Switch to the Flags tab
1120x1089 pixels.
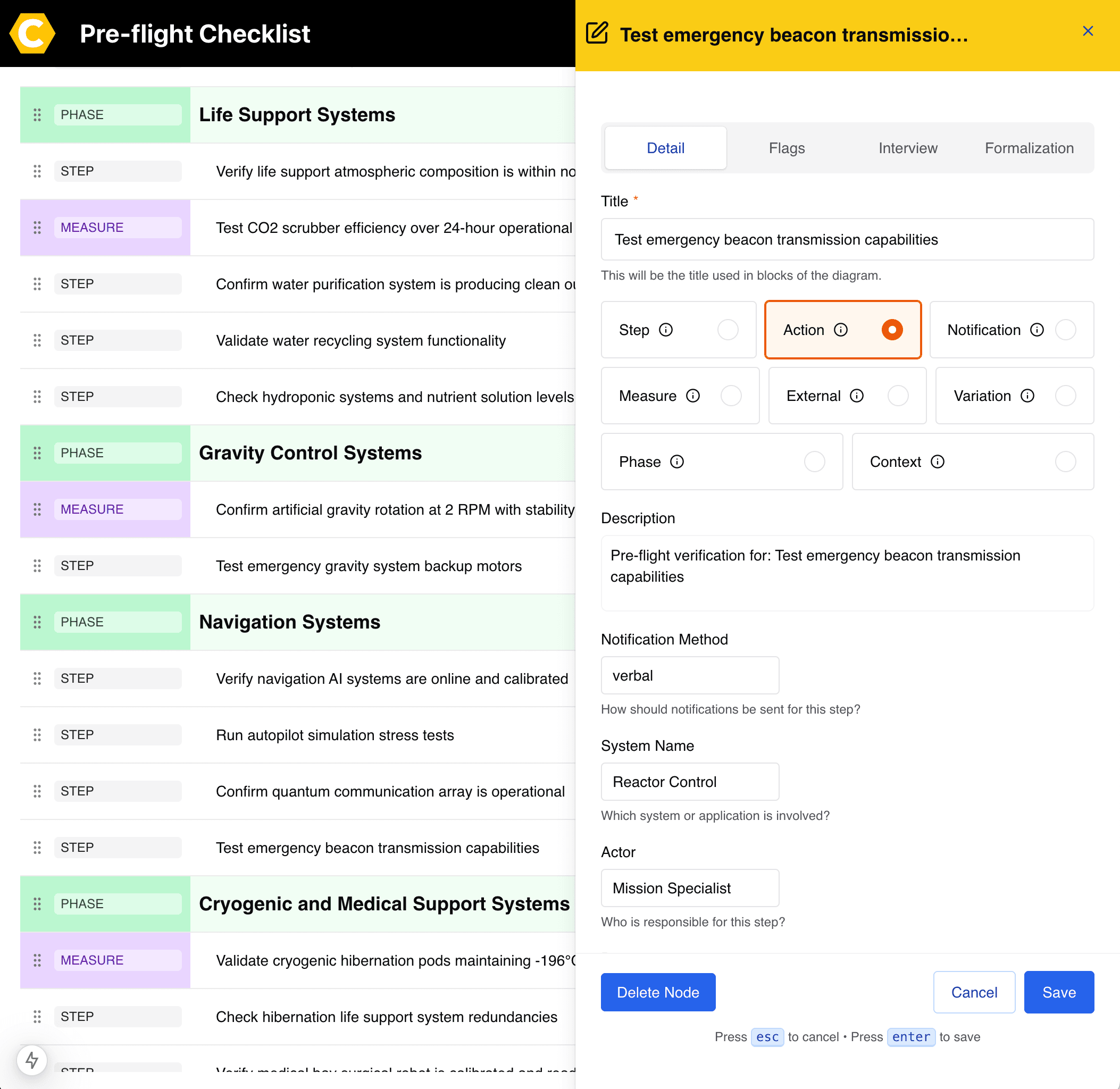tap(787, 148)
